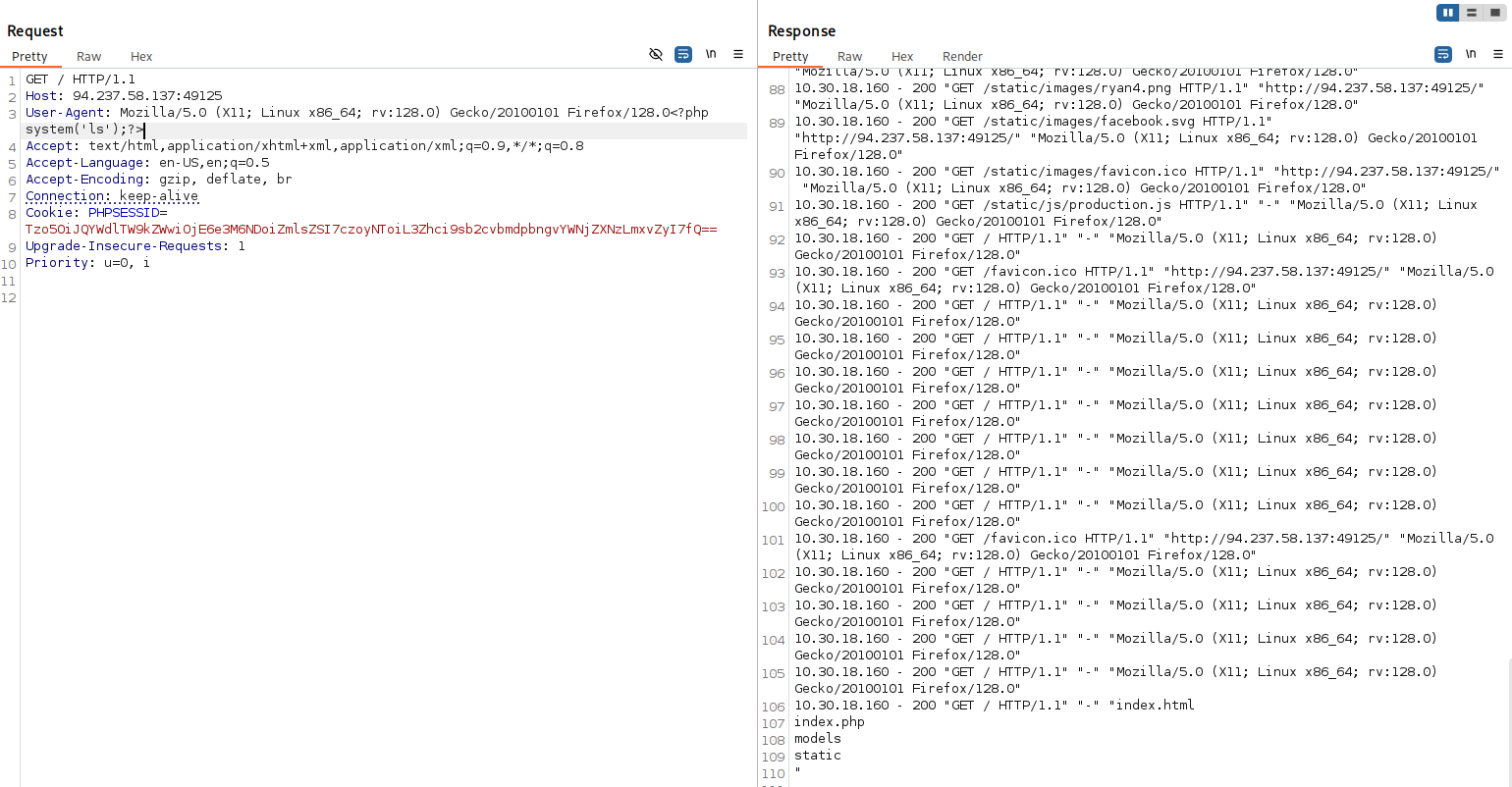View the Response in Hex tab
Image resolution: width=1512 pixels, height=787 pixels.
(902, 57)
